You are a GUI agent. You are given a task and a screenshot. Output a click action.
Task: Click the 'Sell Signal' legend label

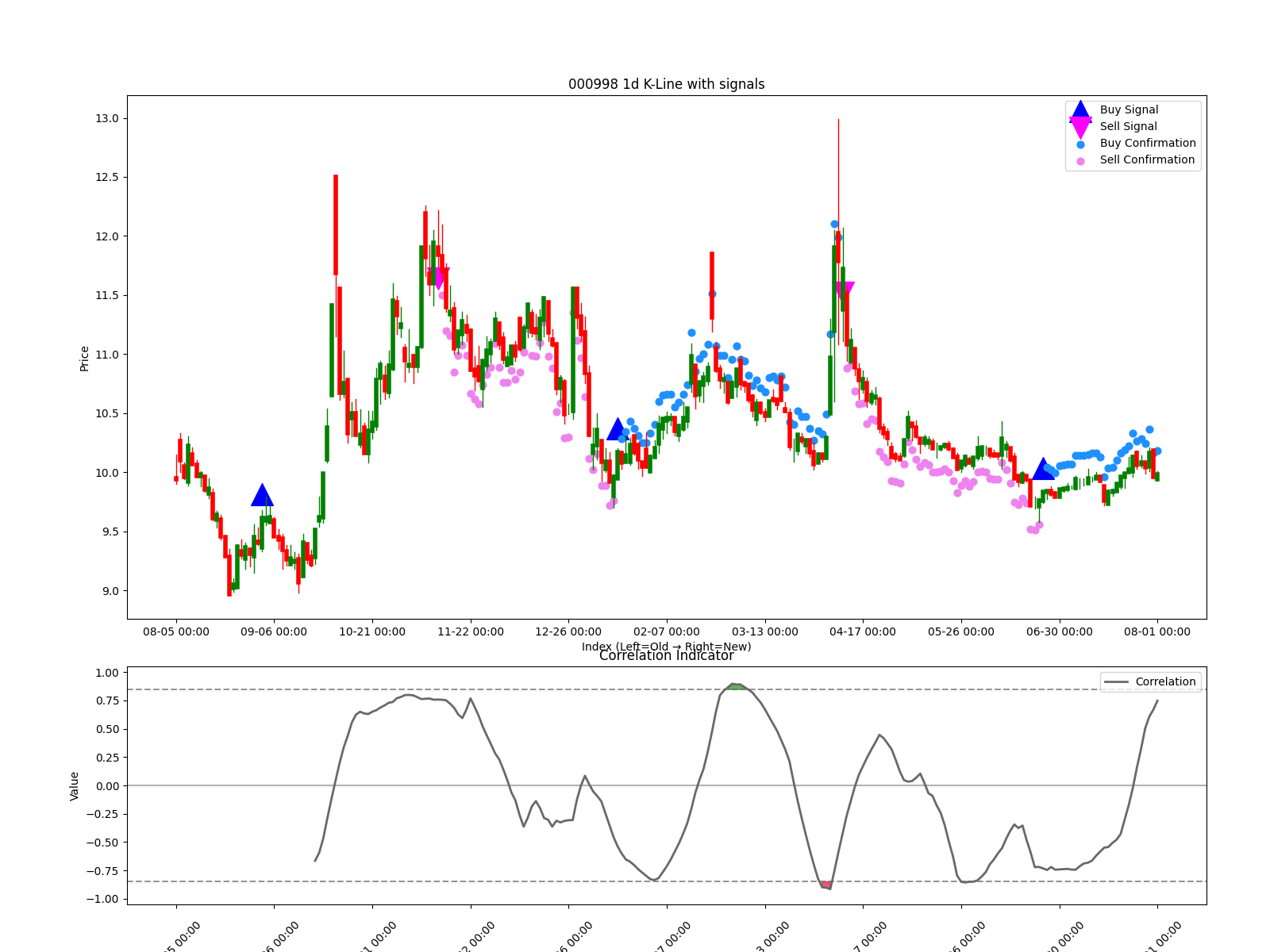(x=1129, y=127)
